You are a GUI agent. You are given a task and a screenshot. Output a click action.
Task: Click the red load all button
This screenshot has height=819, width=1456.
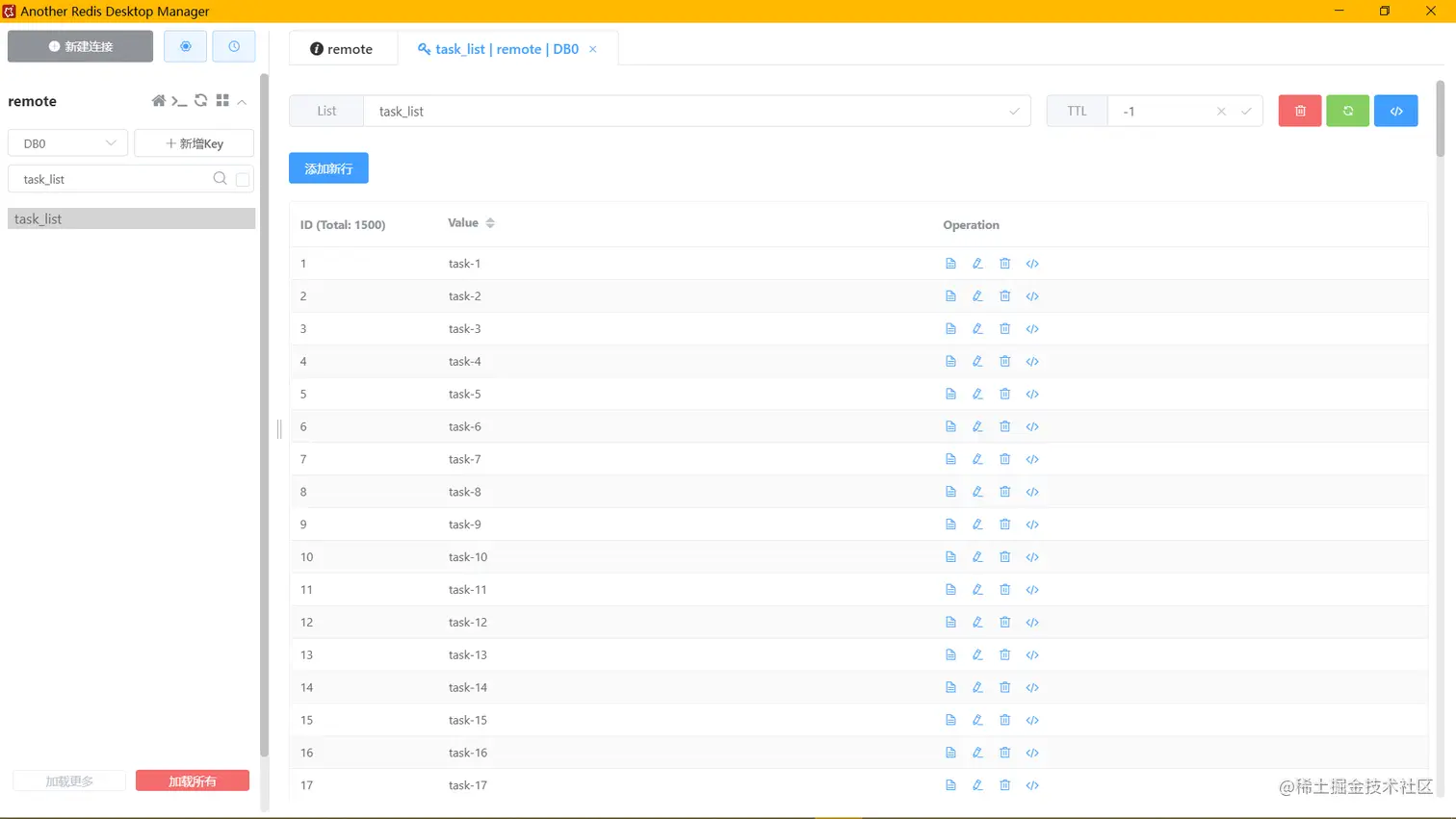(193, 781)
